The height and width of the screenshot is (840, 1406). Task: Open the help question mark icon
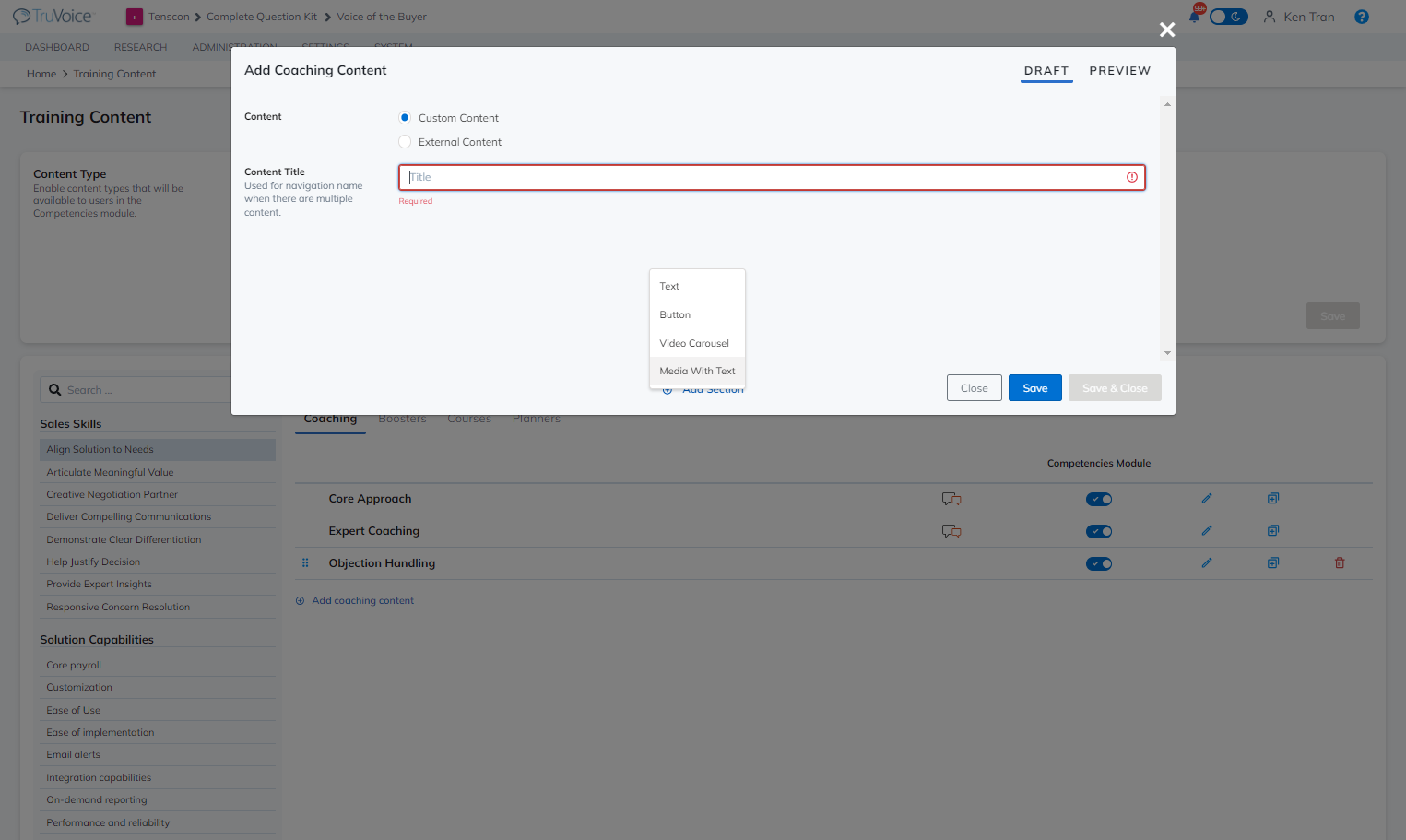point(1362,17)
